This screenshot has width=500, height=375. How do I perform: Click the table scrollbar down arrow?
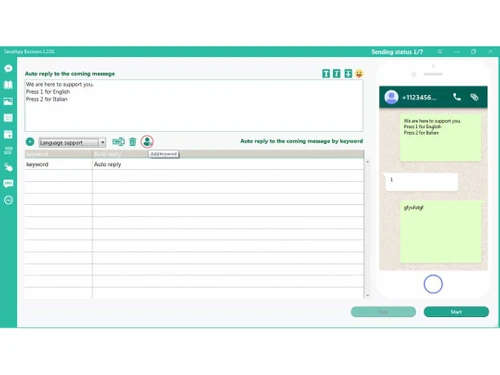point(367,295)
